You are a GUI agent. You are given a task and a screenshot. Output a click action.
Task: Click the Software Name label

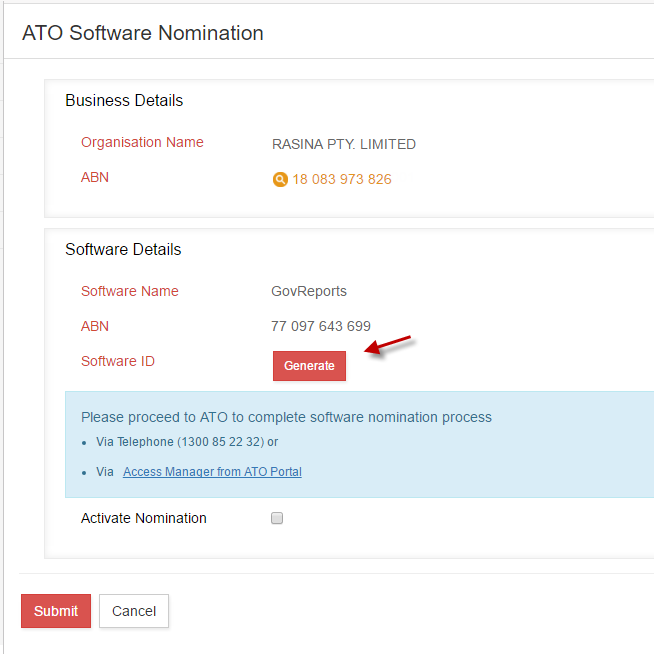tap(130, 291)
